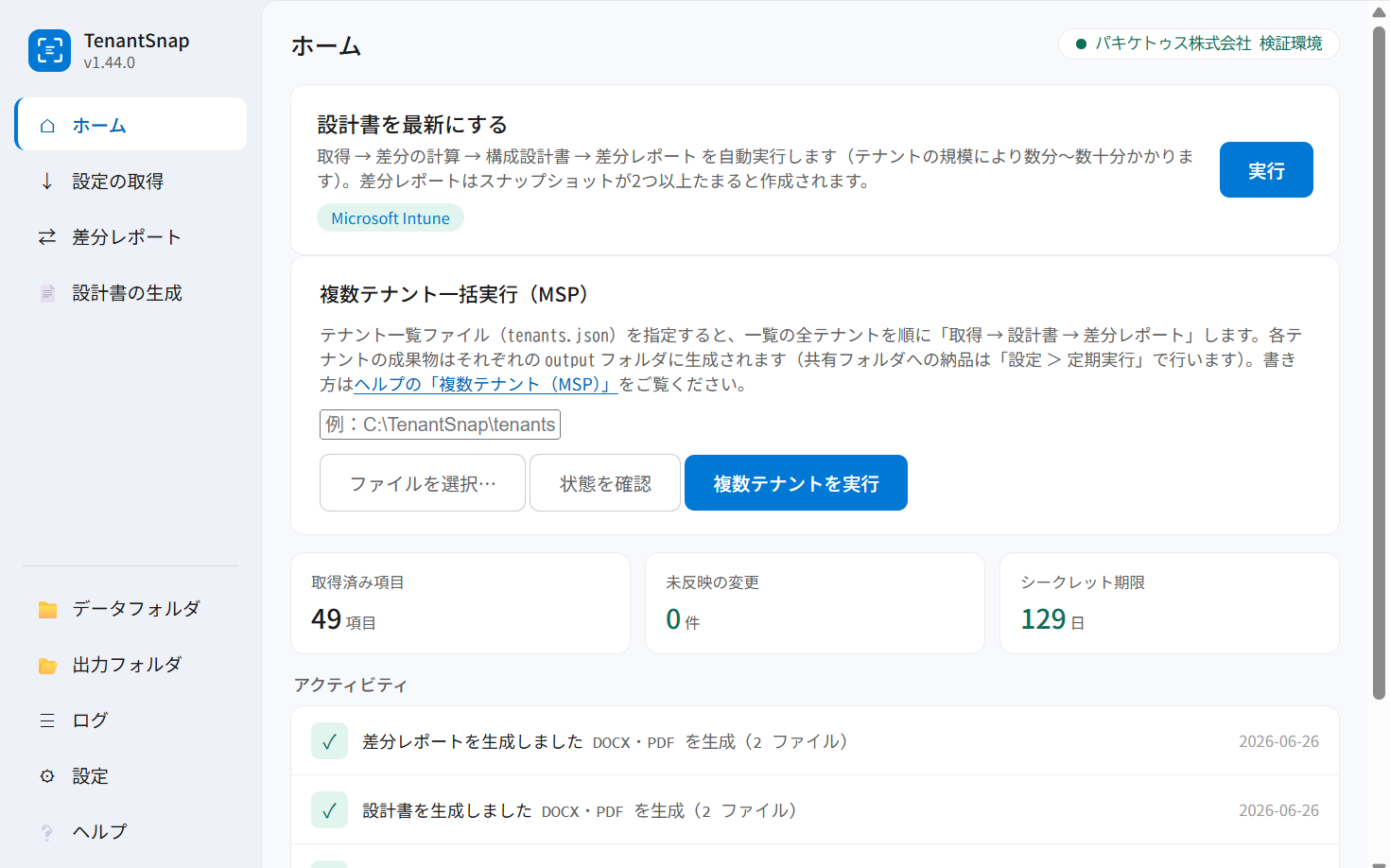Screen dimensions: 1390x868
Task: Click the gear icon beside 設定
Action: pos(47,776)
